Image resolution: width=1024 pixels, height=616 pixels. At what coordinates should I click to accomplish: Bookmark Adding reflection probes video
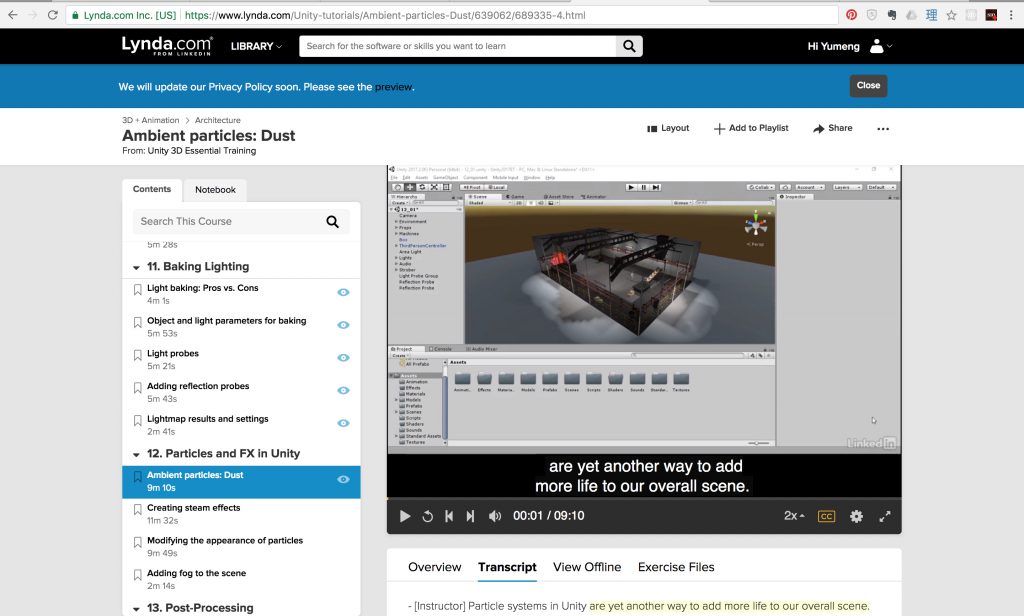coord(137,387)
